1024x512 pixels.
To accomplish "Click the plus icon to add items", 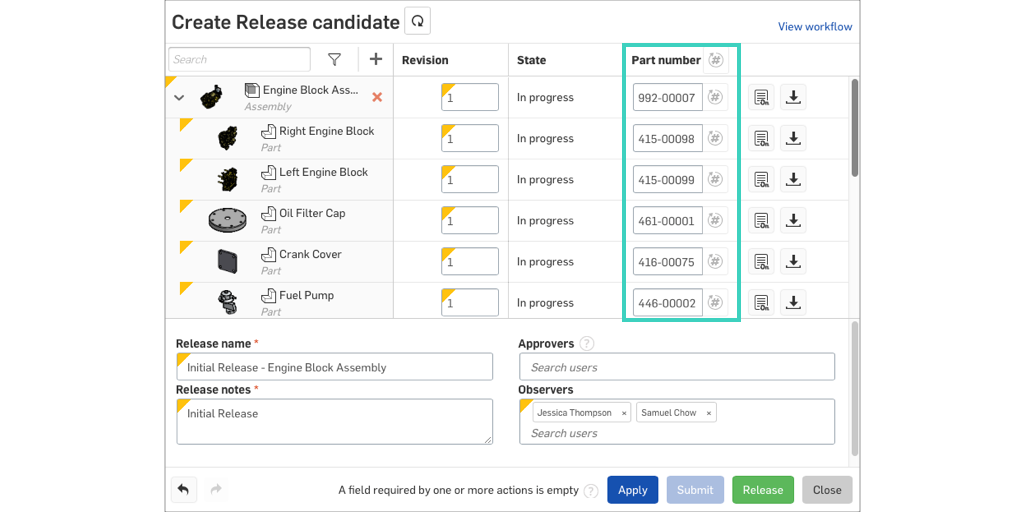I will pyautogui.click(x=376, y=60).
